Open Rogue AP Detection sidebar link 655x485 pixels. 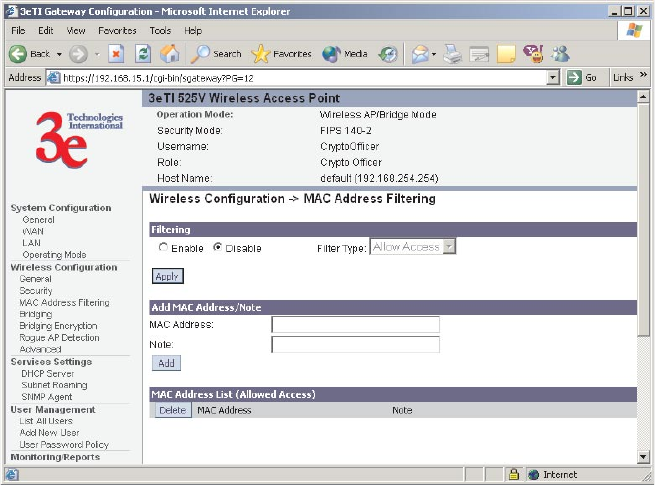[59, 338]
